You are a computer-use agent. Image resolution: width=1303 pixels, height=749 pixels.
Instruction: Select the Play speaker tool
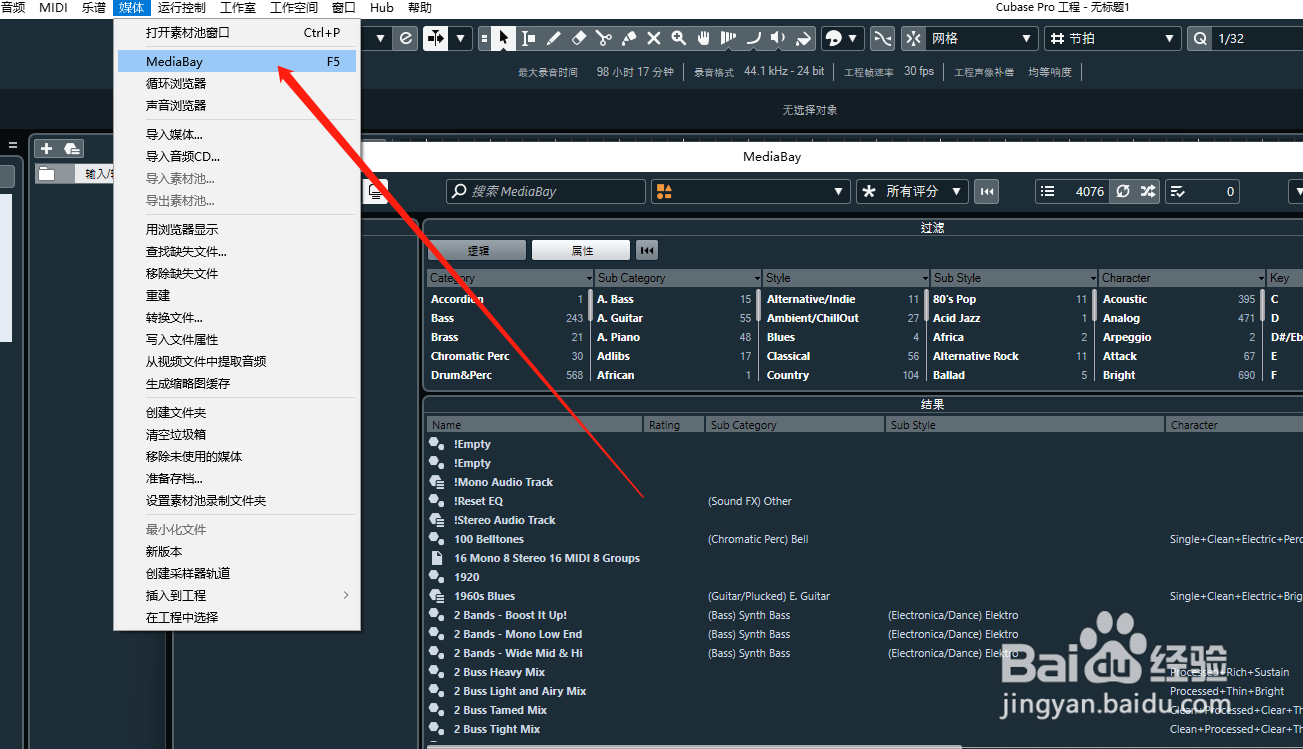point(779,39)
